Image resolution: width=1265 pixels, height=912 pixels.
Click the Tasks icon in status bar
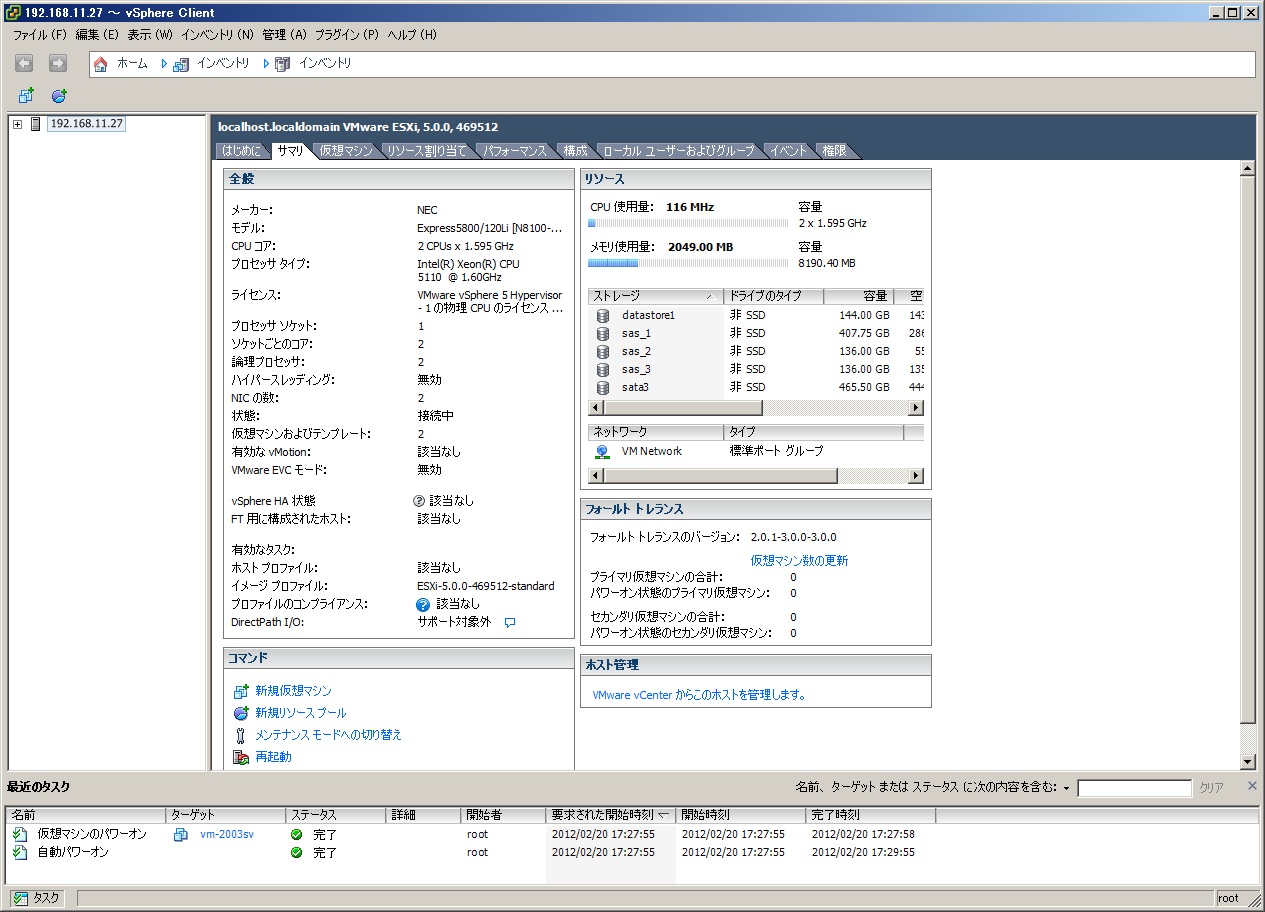(x=20, y=898)
